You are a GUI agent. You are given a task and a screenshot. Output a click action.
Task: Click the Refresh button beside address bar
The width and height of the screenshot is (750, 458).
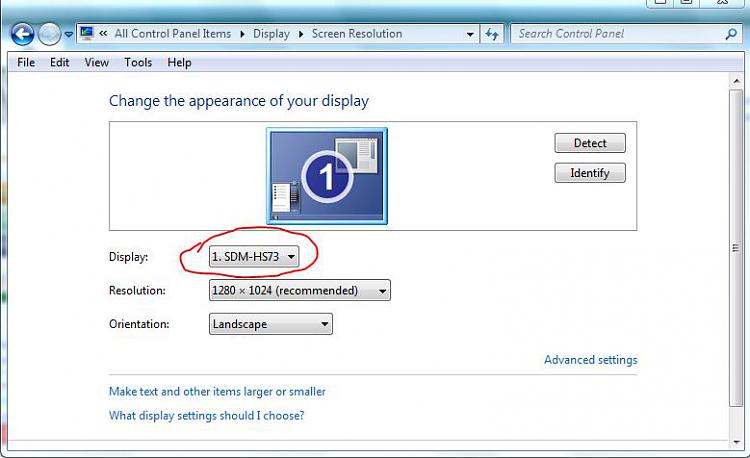click(x=492, y=34)
